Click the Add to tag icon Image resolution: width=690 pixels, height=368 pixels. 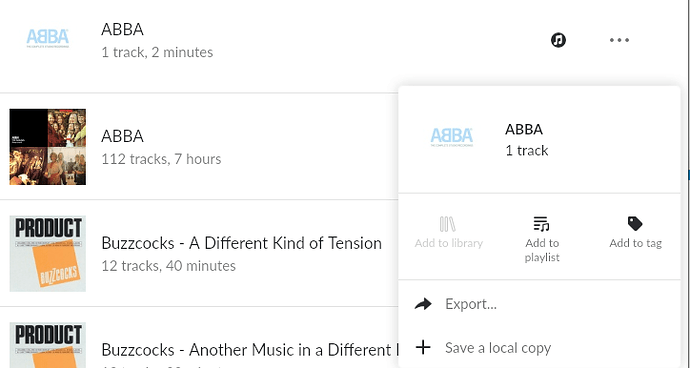pyautogui.click(x=635, y=224)
